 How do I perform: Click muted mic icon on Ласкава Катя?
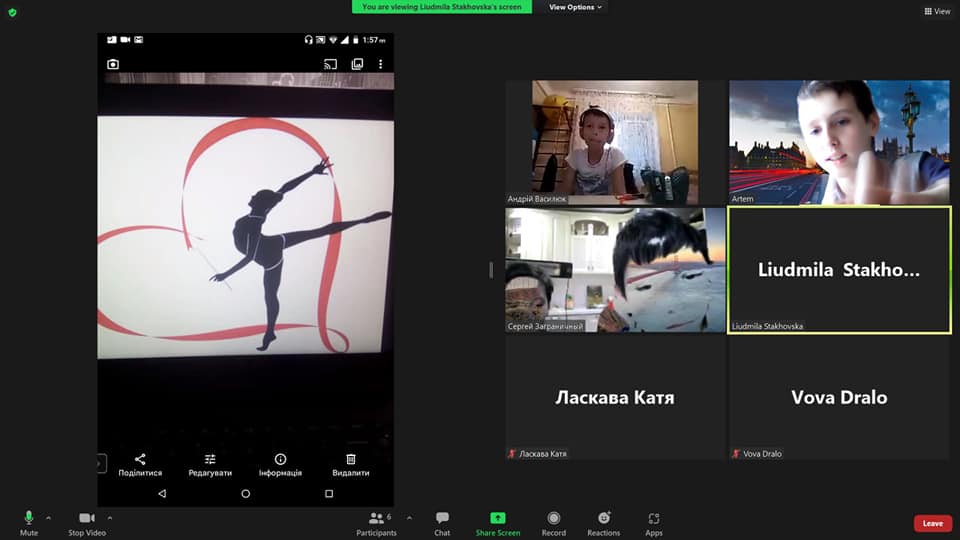pyautogui.click(x=511, y=454)
